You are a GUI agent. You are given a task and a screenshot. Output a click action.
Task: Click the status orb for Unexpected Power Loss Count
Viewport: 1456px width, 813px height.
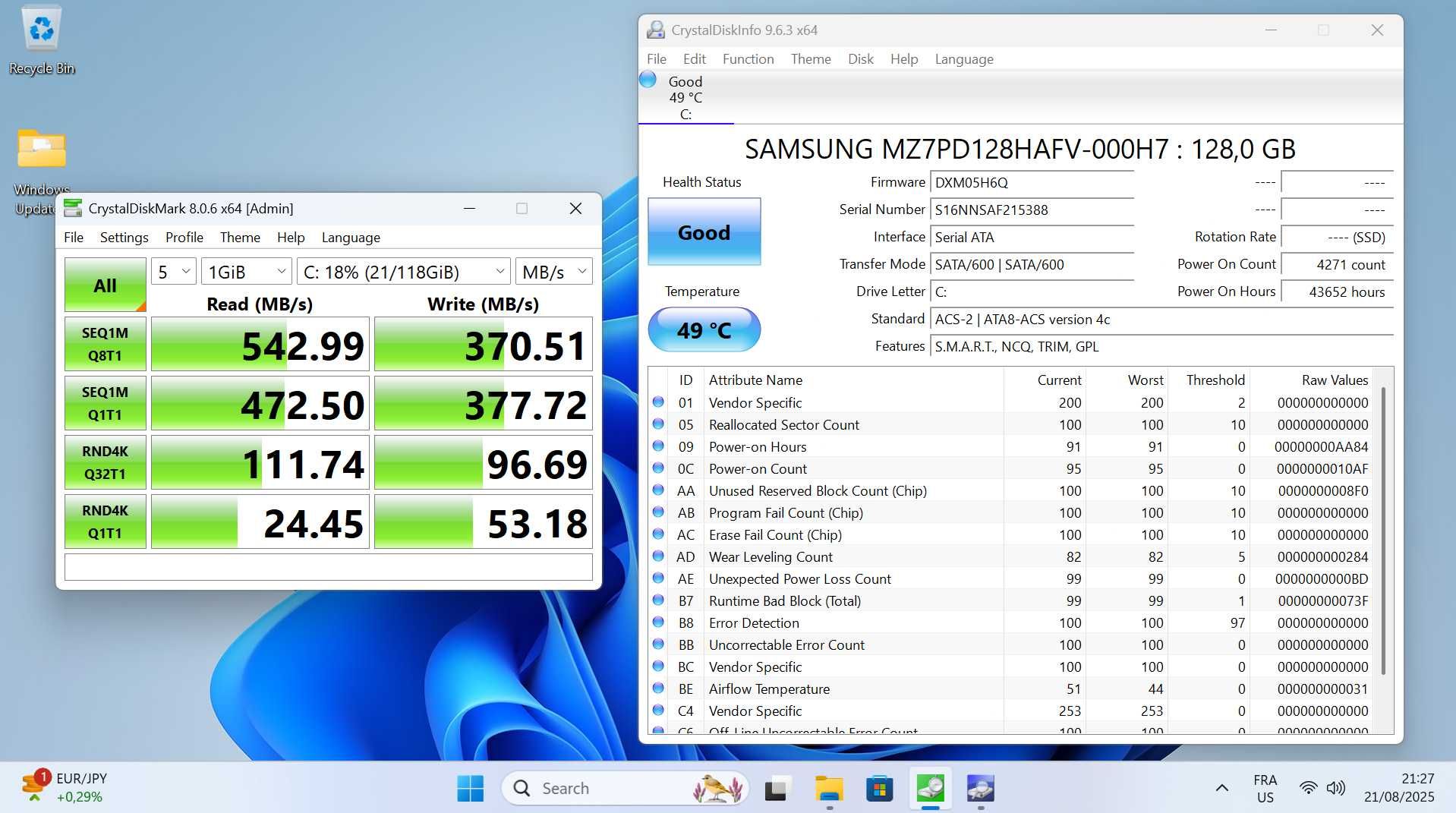658,578
